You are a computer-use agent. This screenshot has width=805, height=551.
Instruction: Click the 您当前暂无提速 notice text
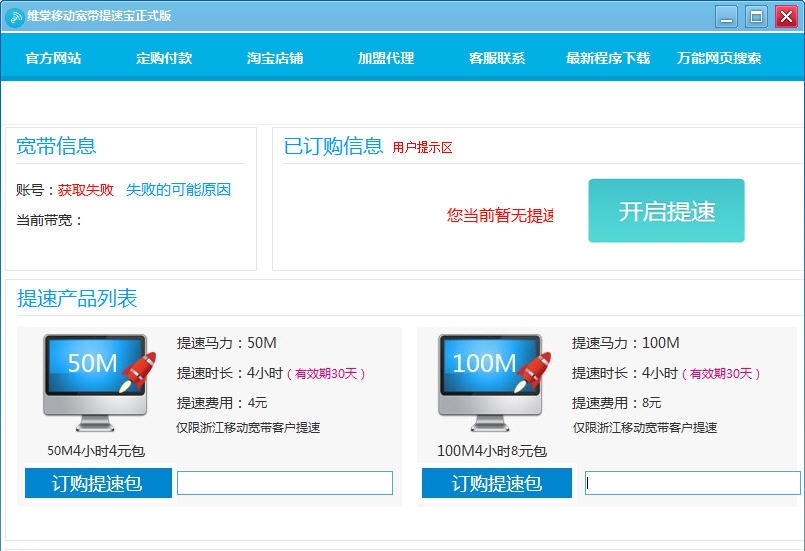click(500, 215)
